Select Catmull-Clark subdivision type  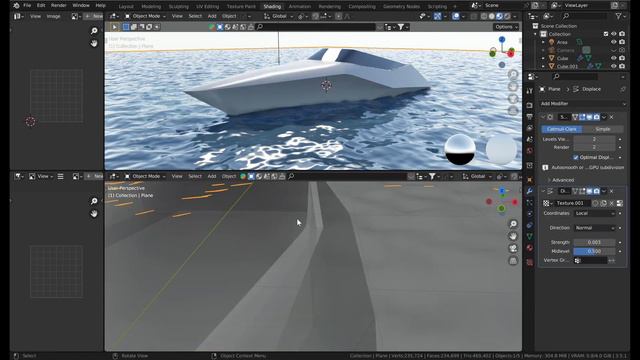click(562, 129)
